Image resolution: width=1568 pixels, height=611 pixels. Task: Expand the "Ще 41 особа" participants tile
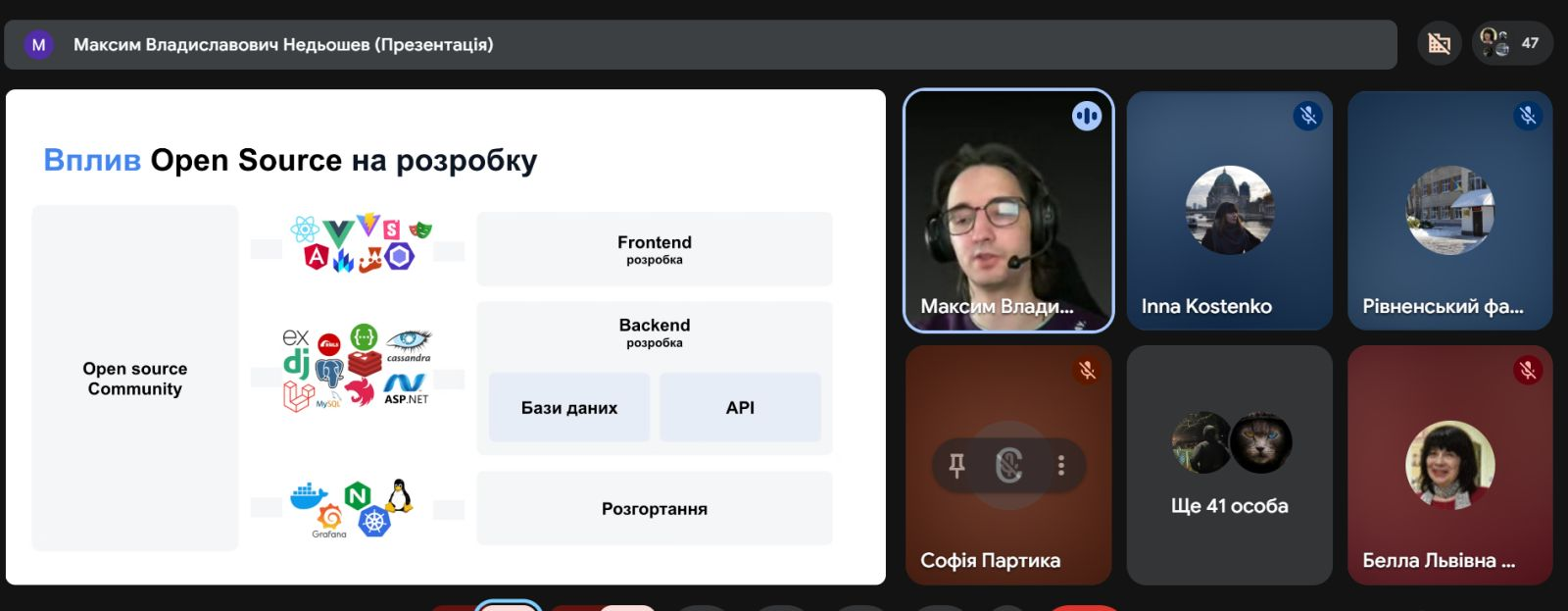[1229, 465]
